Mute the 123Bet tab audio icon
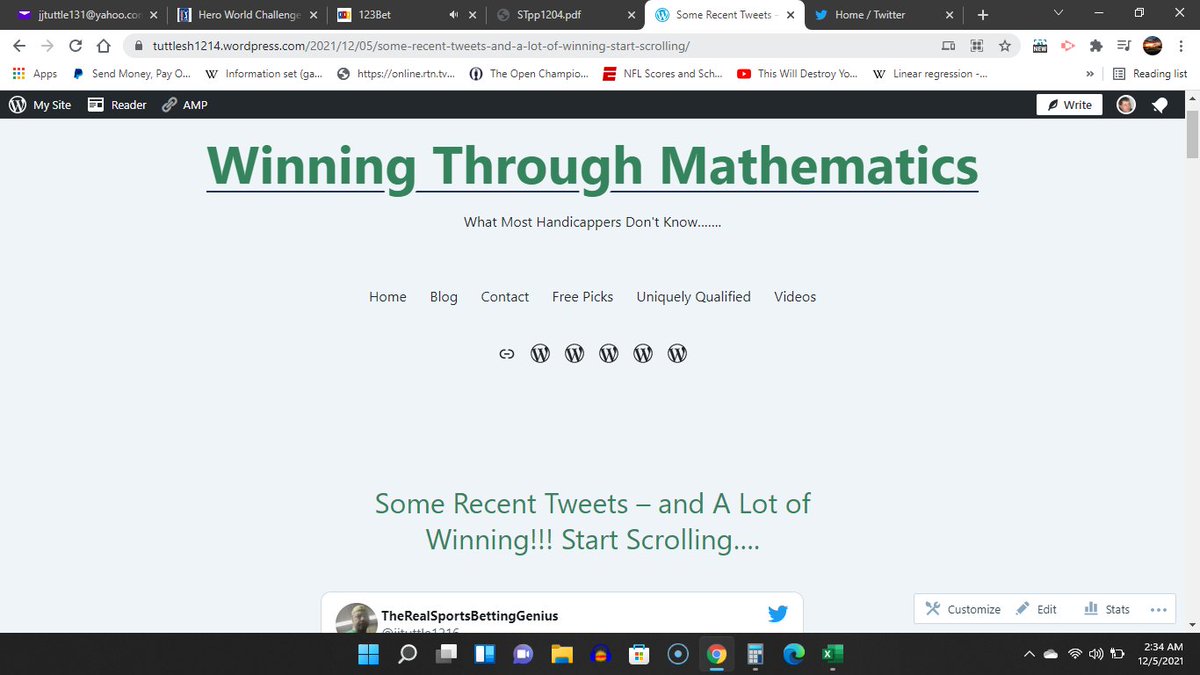Screen dimensions: 1200x675 point(454,15)
